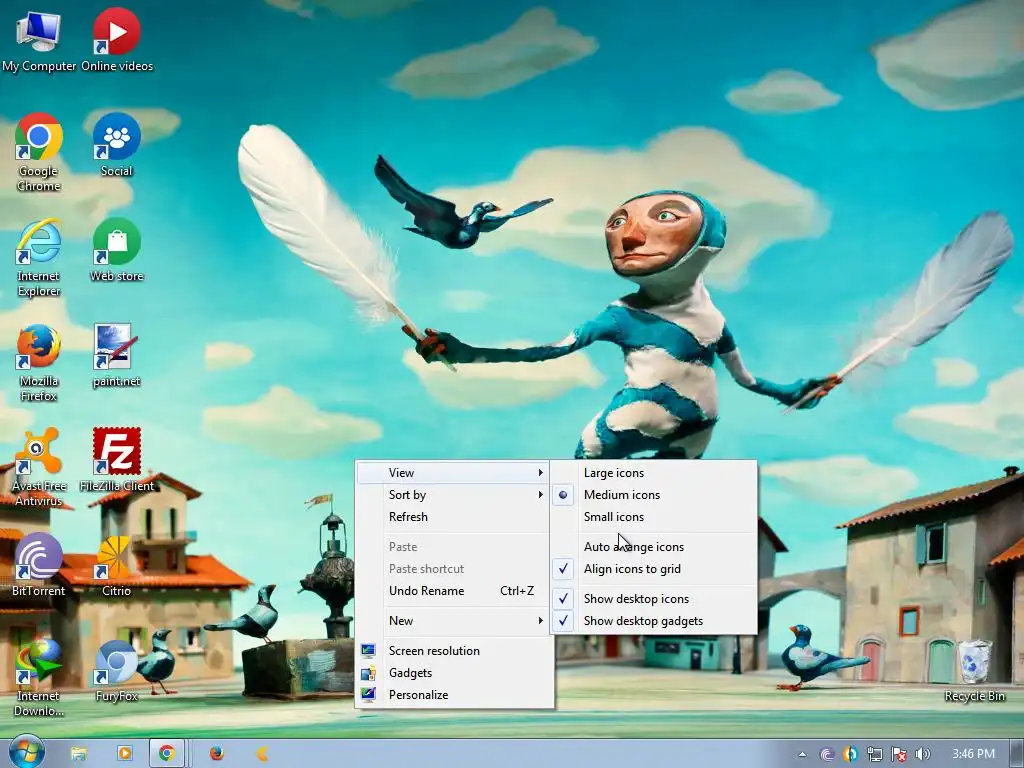This screenshot has width=1024, height=768.
Task: Click the 3:46 PM clock
Action: [973, 754]
